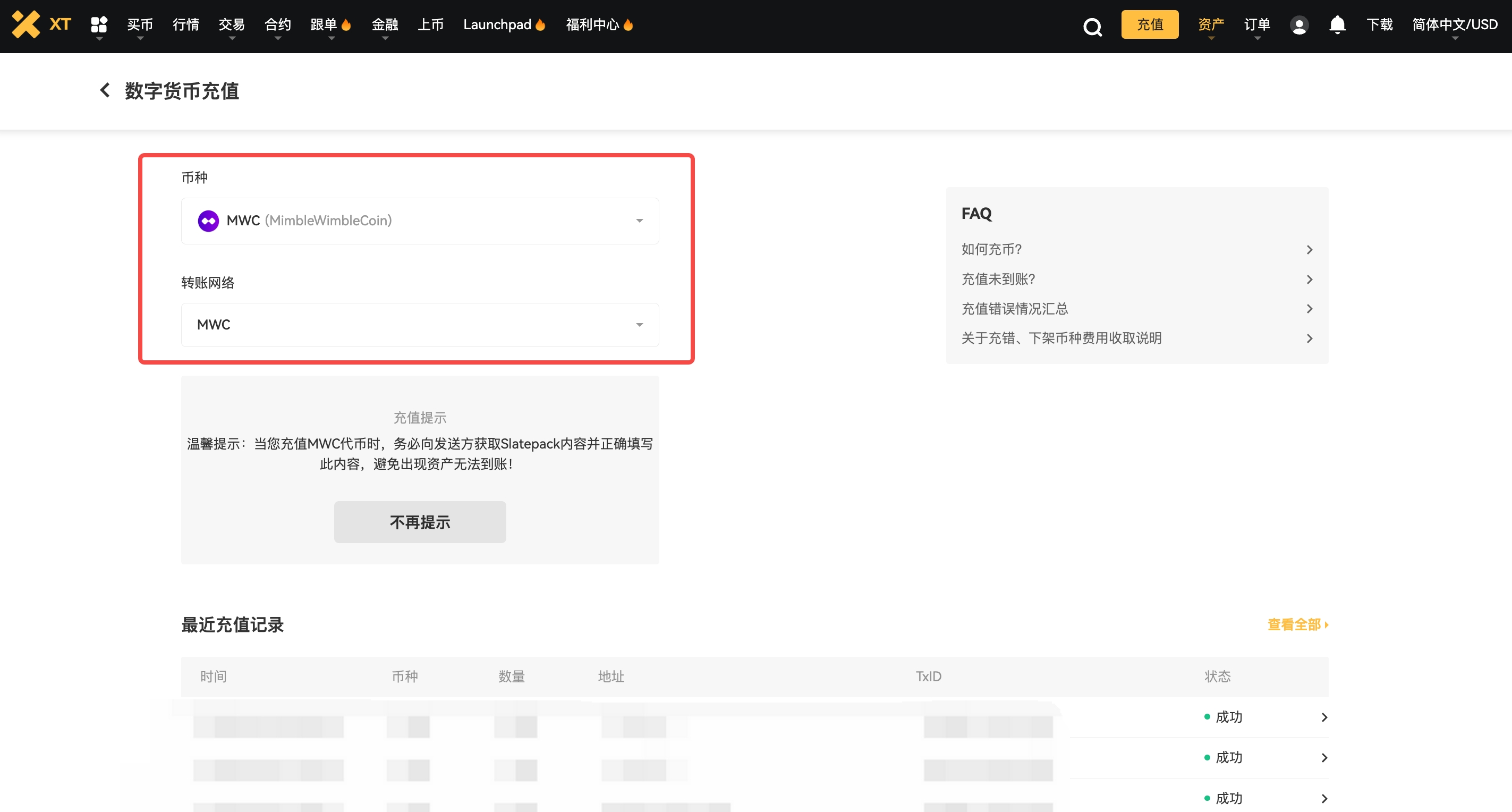Click the 状态 column header
Screen dimensions: 1512x812
point(1217,676)
